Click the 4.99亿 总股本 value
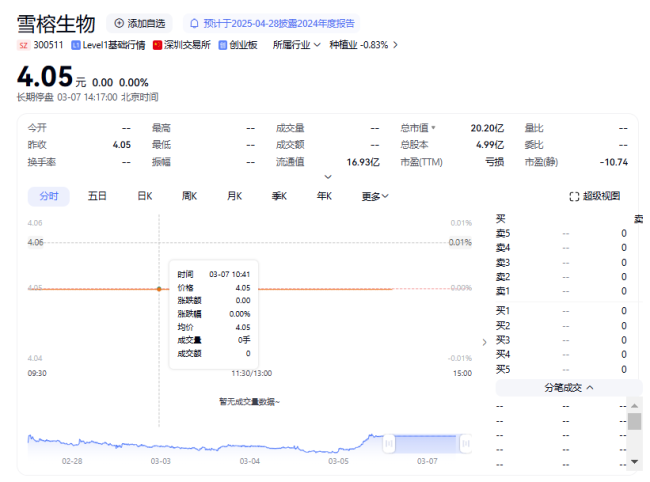Screen dimensions: 650x482 (x=490, y=145)
